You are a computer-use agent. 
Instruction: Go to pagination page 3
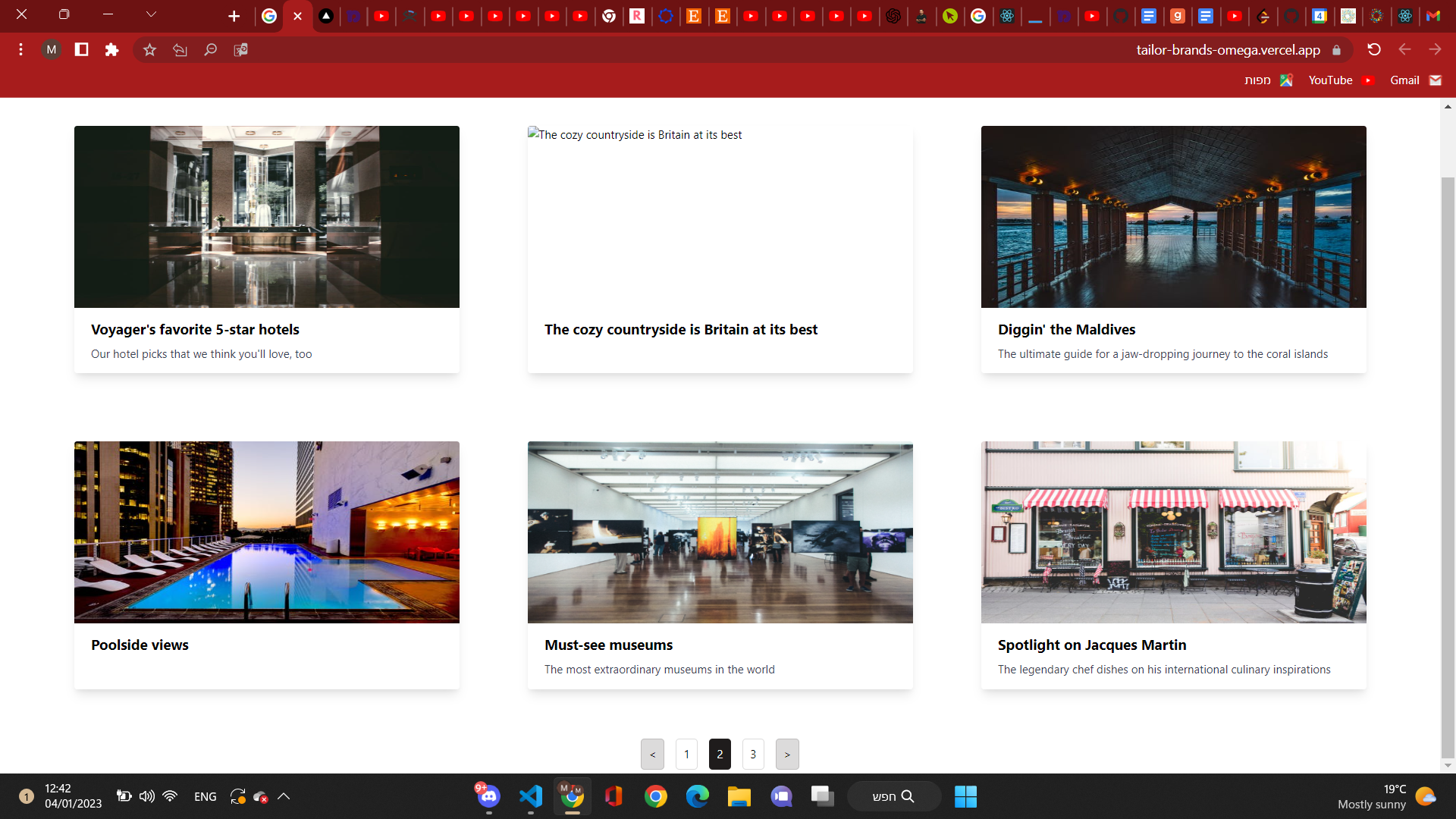click(752, 754)
